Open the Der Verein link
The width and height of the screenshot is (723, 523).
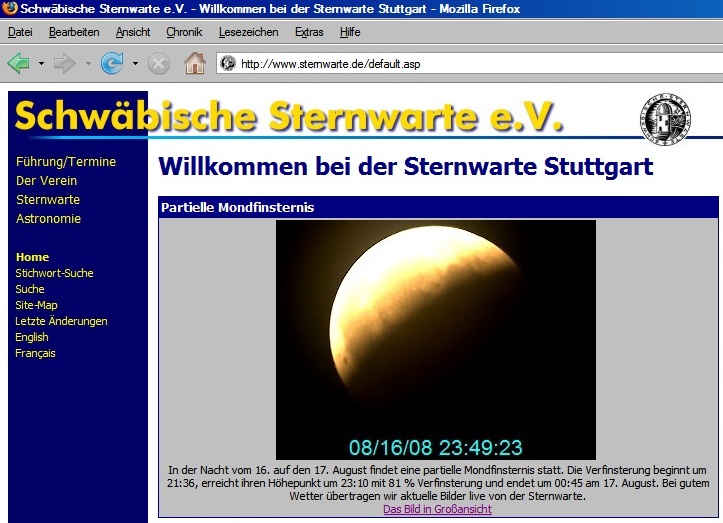(x=47, y=181)
